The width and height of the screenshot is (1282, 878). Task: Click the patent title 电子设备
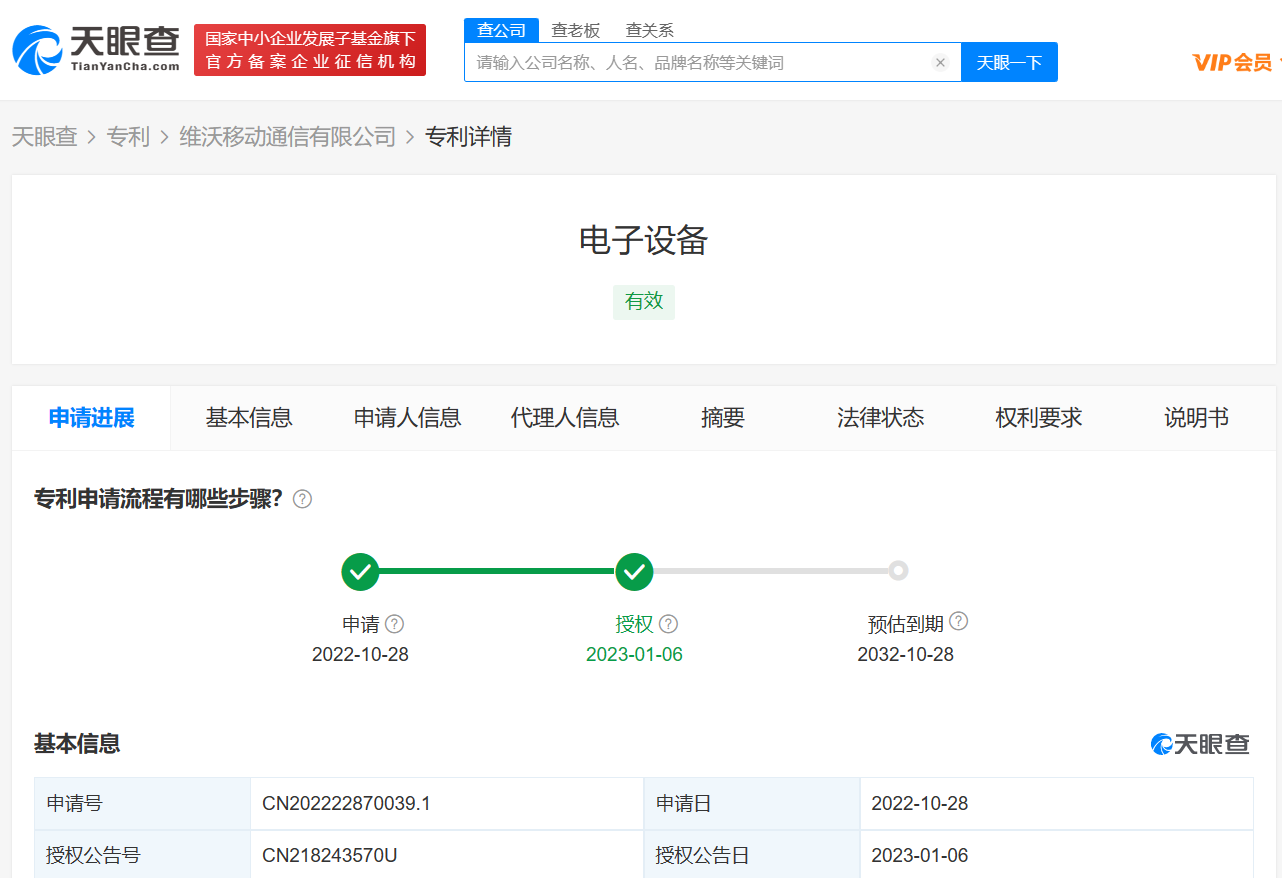[x=644, y=240]
